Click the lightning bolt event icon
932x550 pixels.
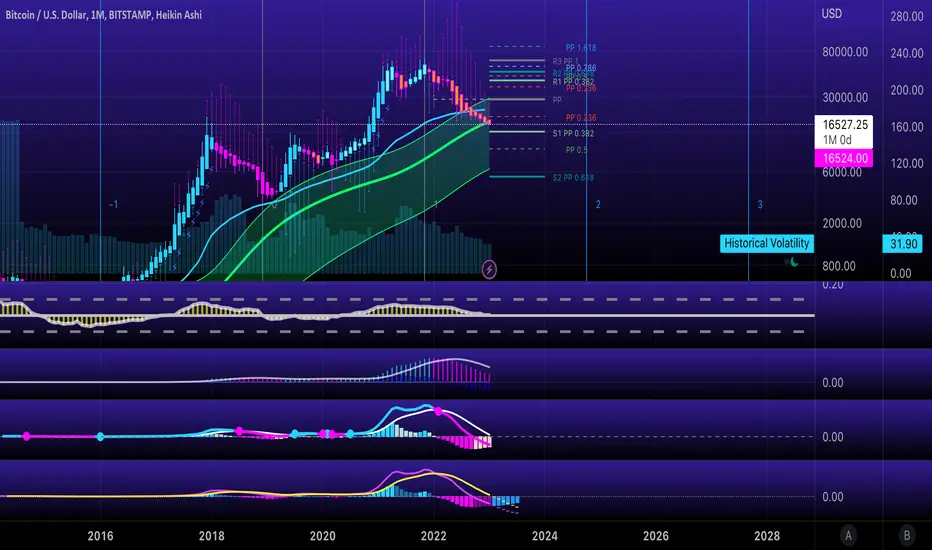click(x=489, y=269)
